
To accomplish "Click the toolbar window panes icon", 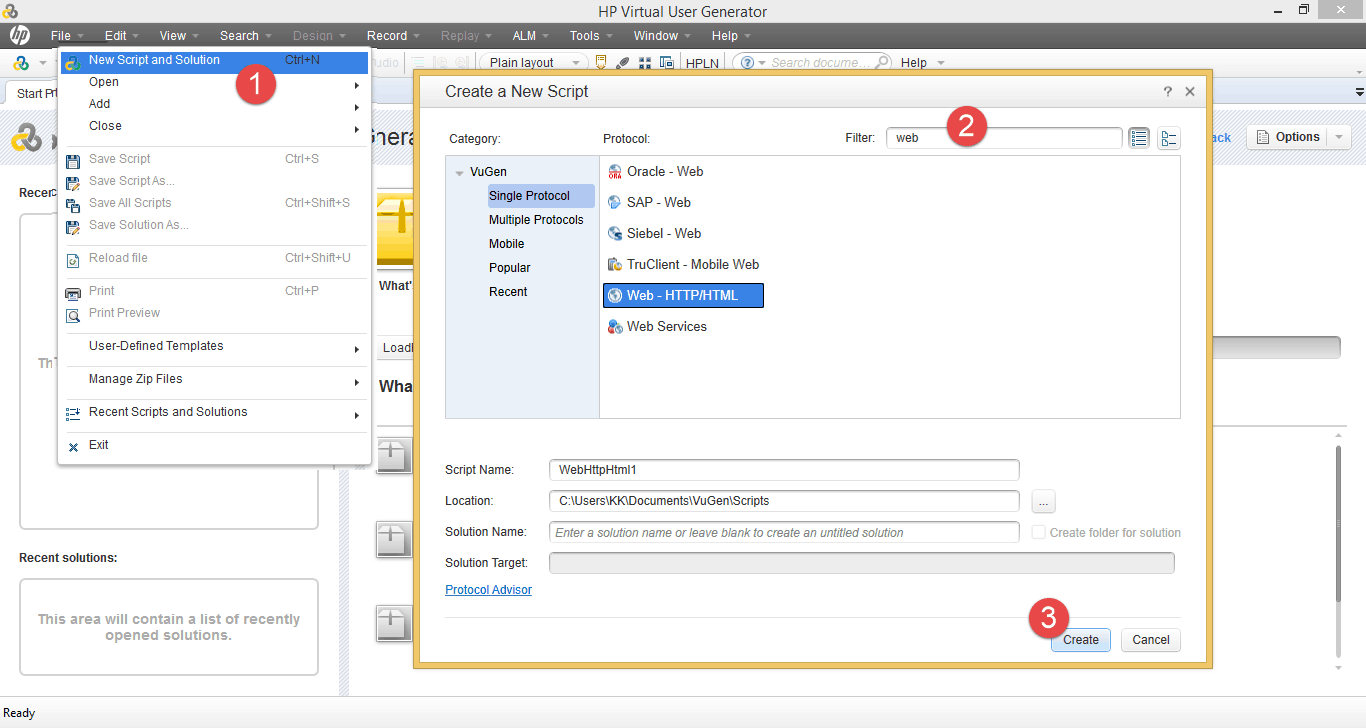I will click(x=665, y=63).
